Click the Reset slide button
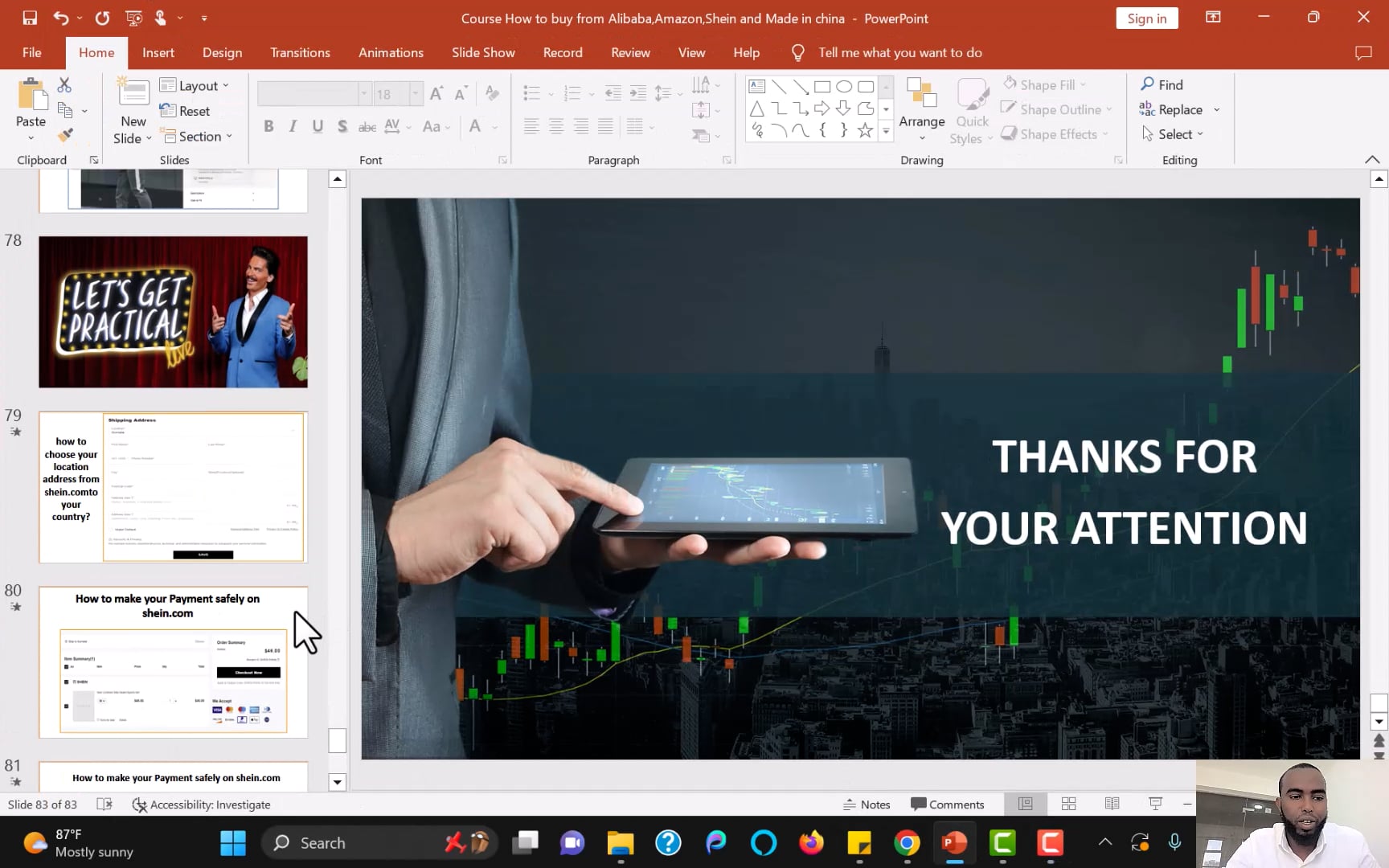The width and height of the screenshot is (1389, 868). [x=185, y=111]
